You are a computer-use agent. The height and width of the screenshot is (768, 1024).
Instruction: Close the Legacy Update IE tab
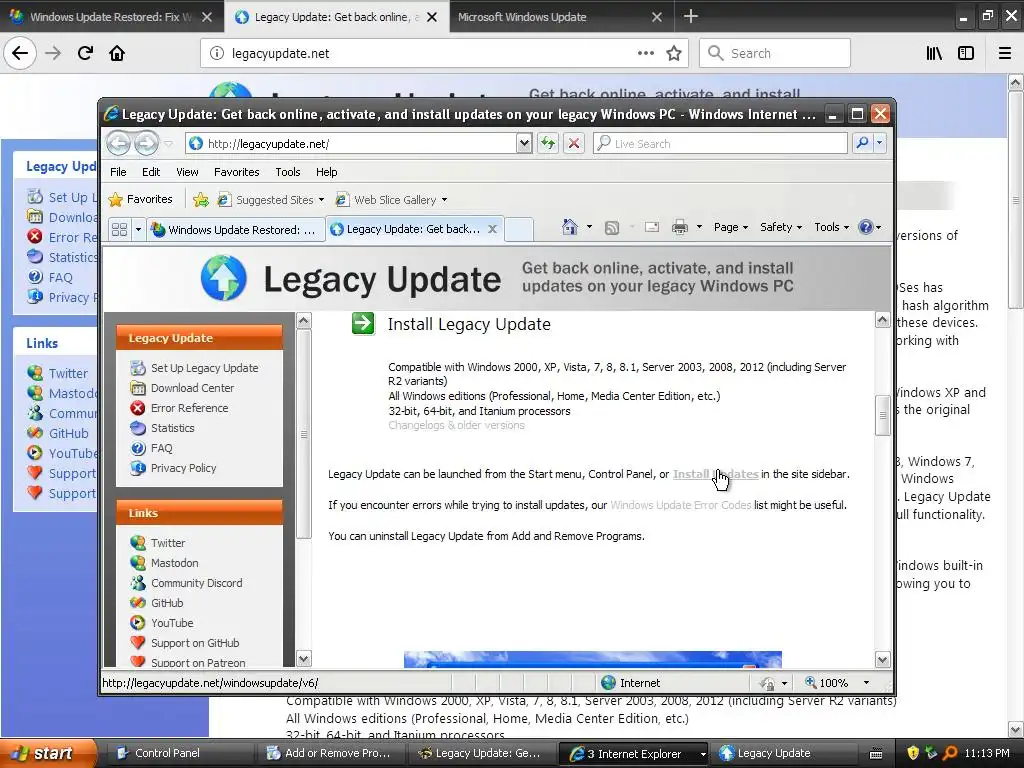pyautogui.click(x=492, y=229)
